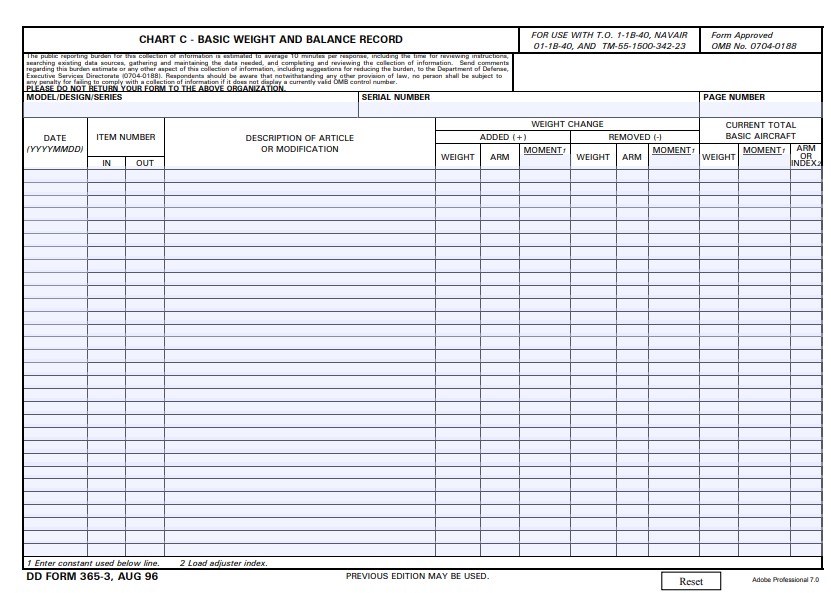Click the SERIAL NUMBER input field

coord(529,109)
